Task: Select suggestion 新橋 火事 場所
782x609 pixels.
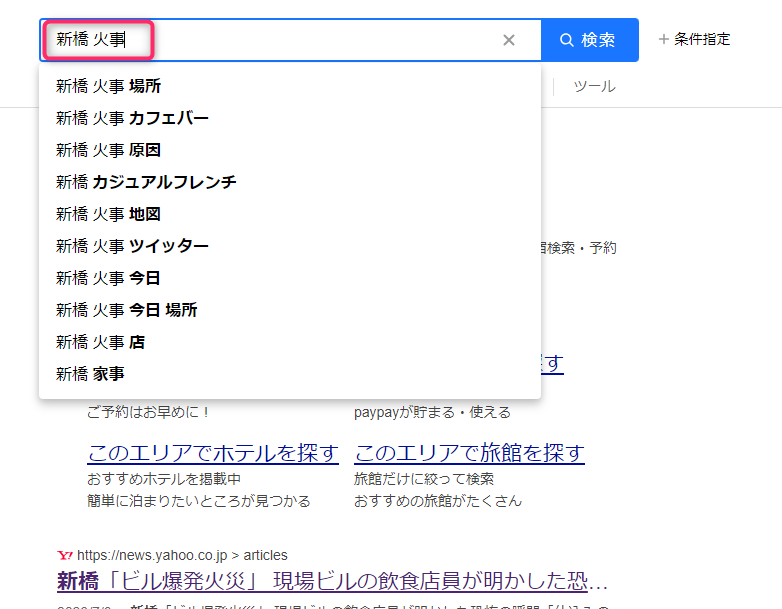Action: (x=108, y=86)
